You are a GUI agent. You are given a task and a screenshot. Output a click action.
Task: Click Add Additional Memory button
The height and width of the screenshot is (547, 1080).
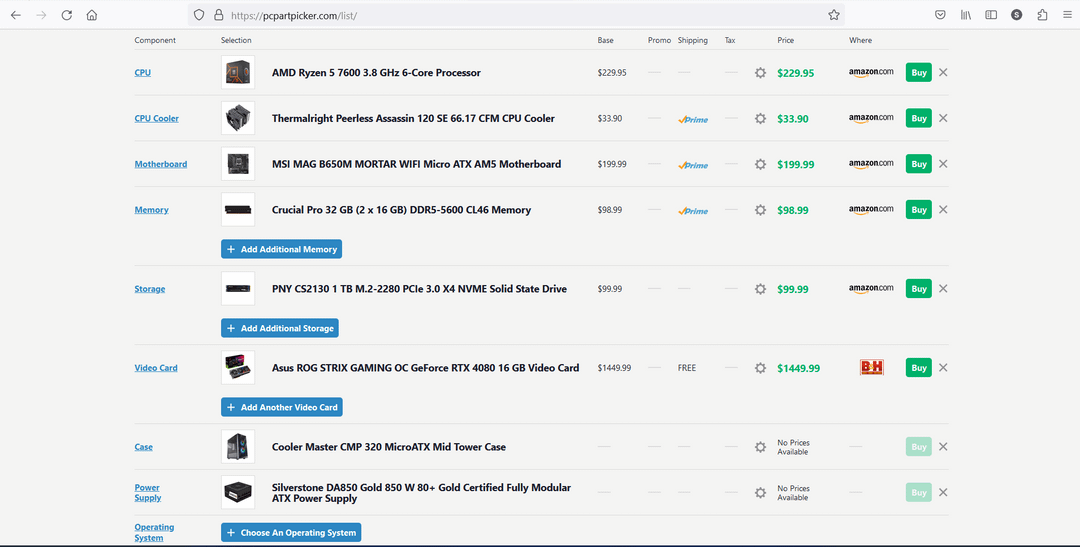[282, 249]
